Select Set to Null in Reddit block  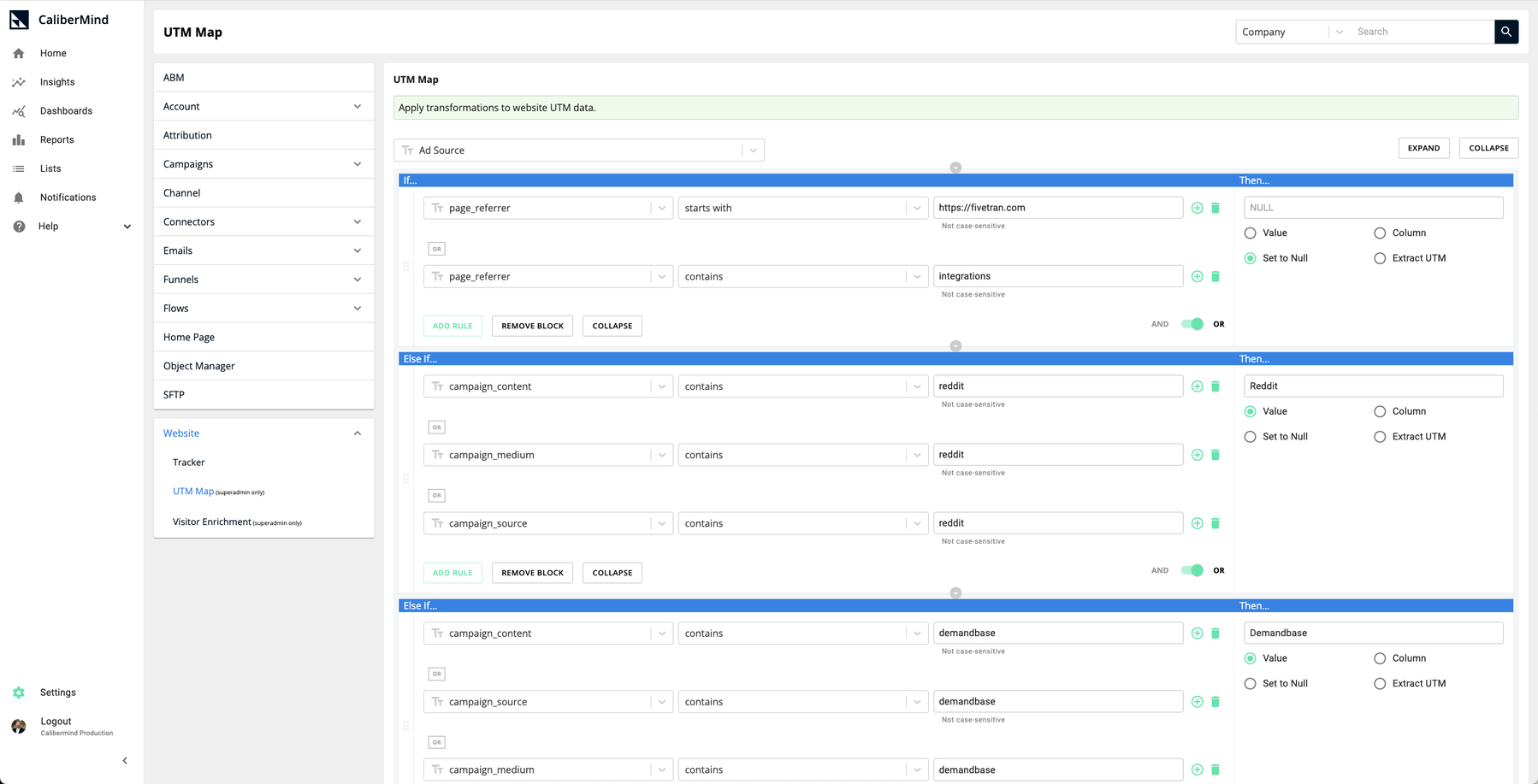[1251, 437]
